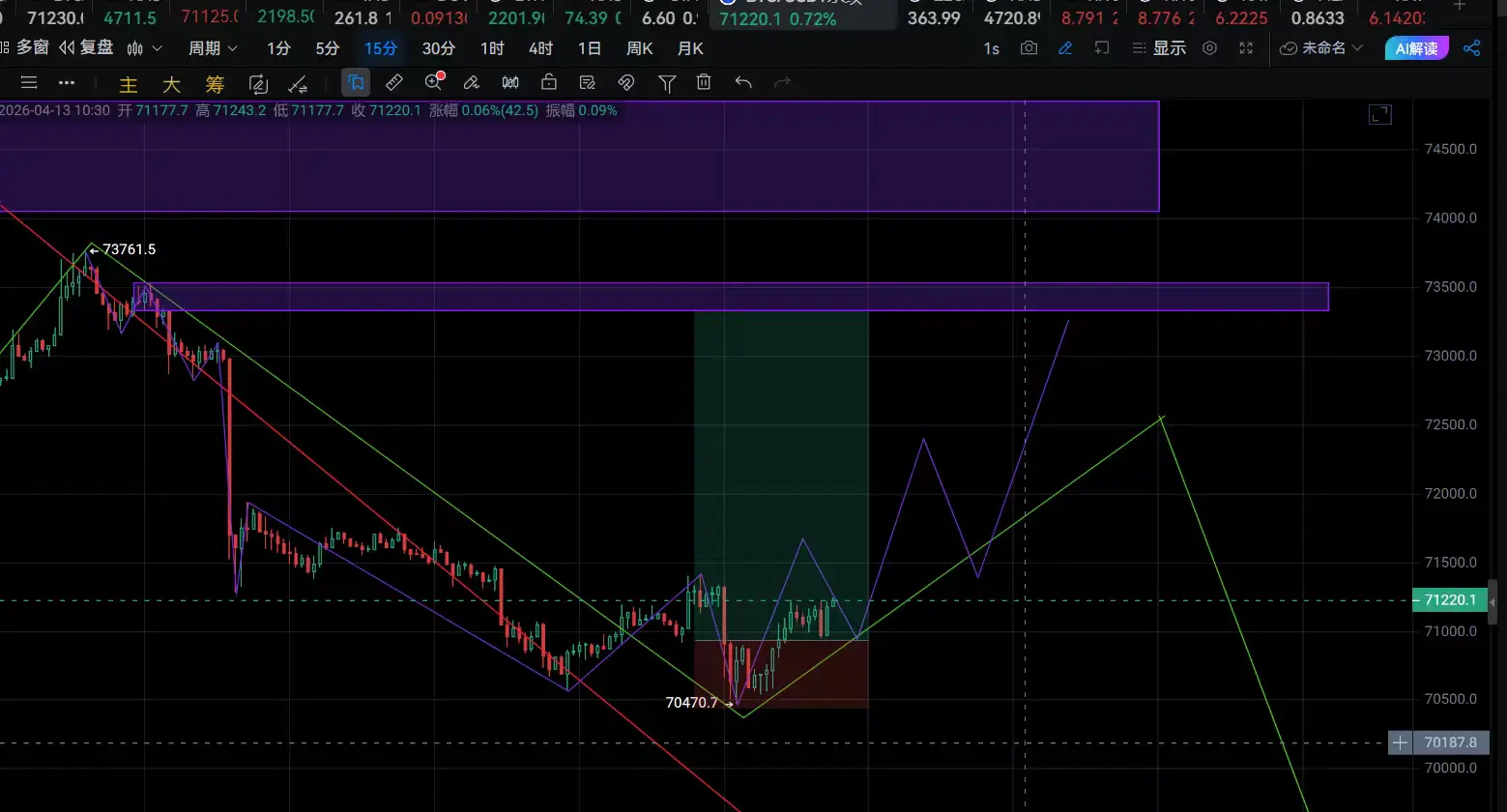Screen dimensions: 1507x812
Task: Switch to the 5分 timeframe
Action: [x=328, y=47]
